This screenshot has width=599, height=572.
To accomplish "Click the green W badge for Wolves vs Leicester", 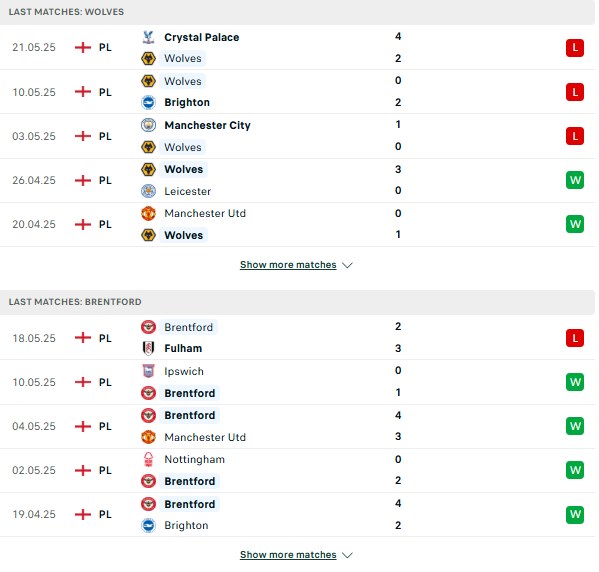I will click(x=575, y=180).
